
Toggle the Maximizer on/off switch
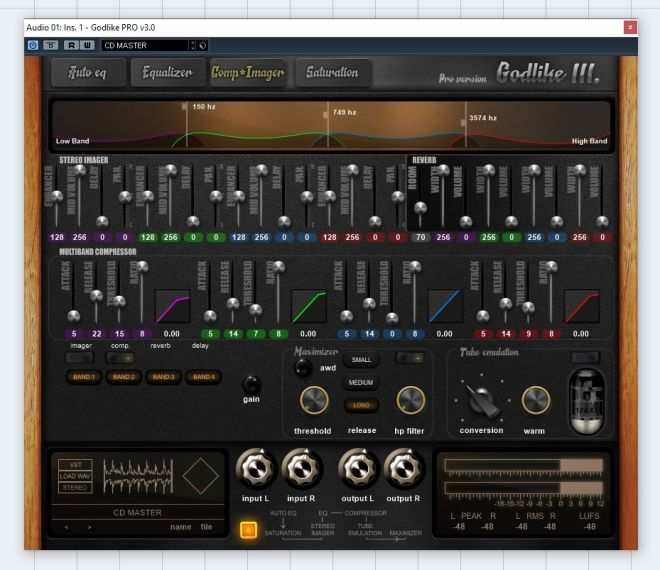tap(410, 357)
